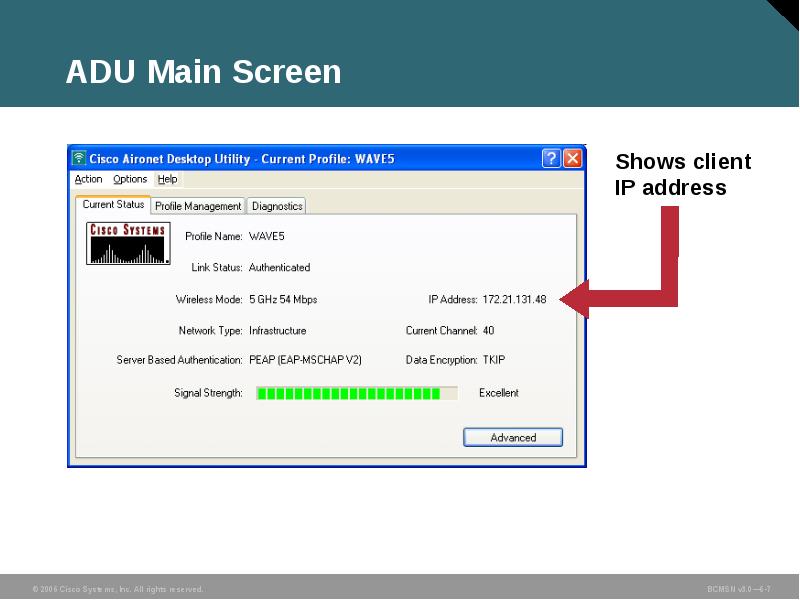Open the Action menu
Viewport: 800px width, 600px height.
tap(89, 179)
